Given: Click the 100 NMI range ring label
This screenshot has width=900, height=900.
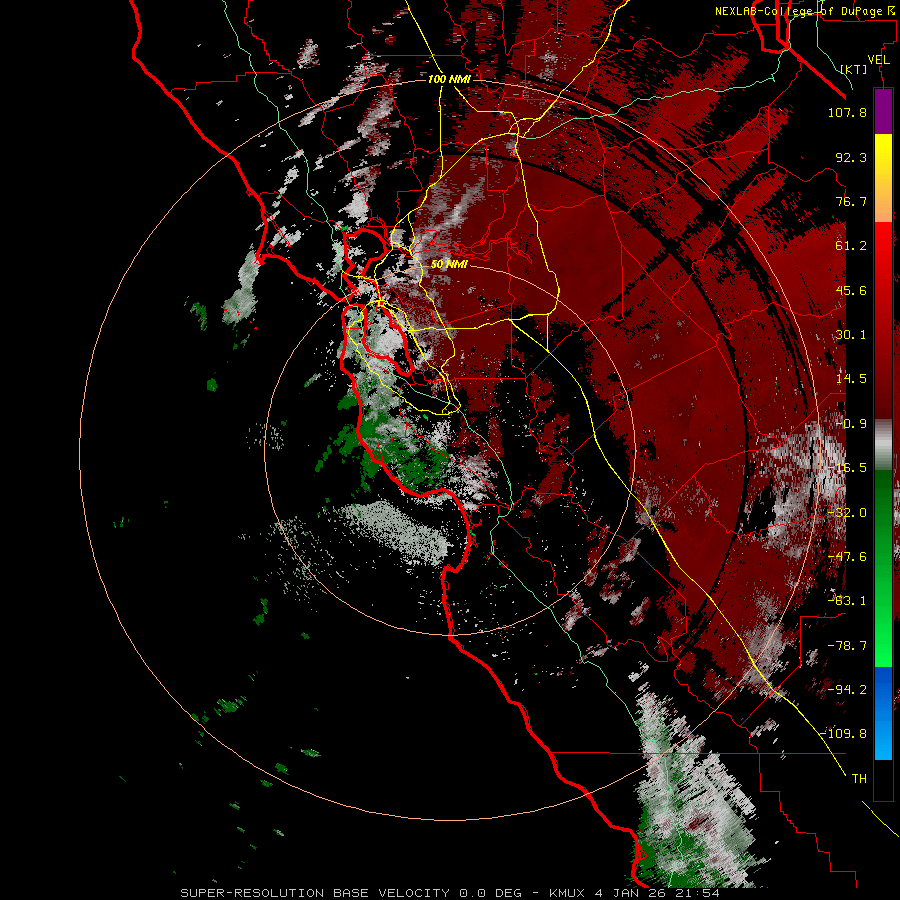Looking at the screenshot, I should (449, 79).
